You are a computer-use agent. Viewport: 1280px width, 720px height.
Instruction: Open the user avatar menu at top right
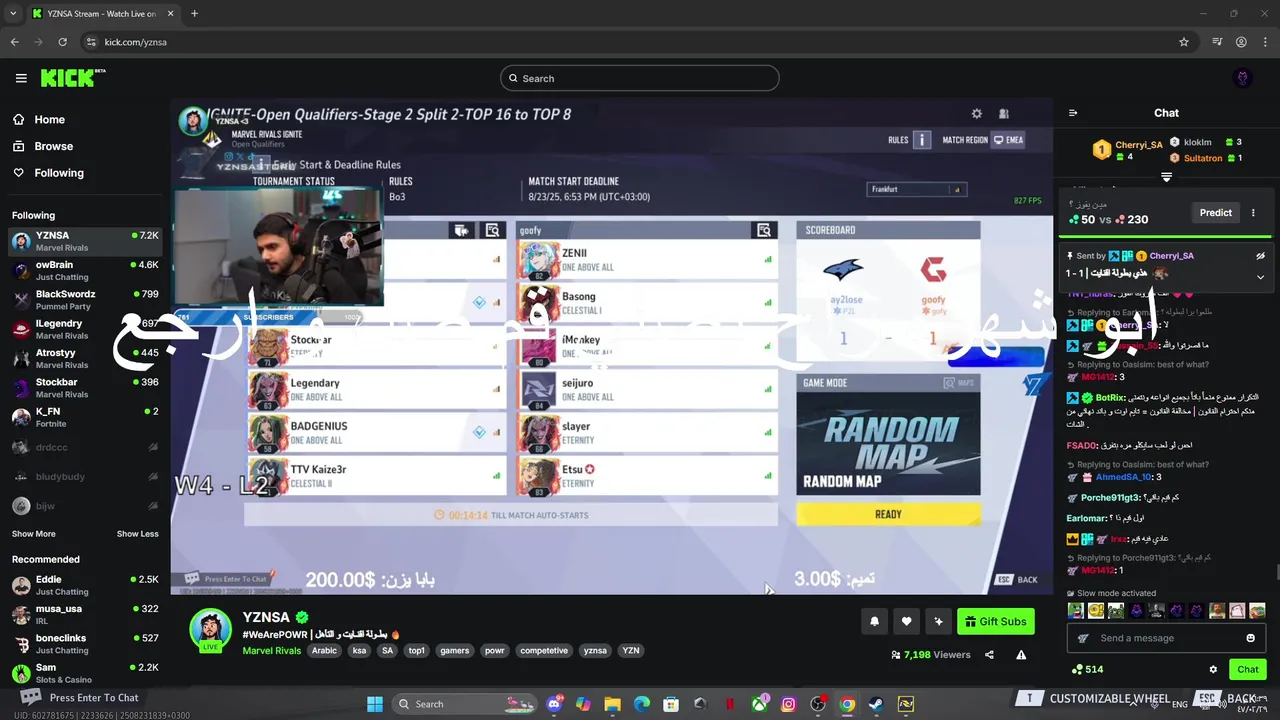pos(1243,78)
